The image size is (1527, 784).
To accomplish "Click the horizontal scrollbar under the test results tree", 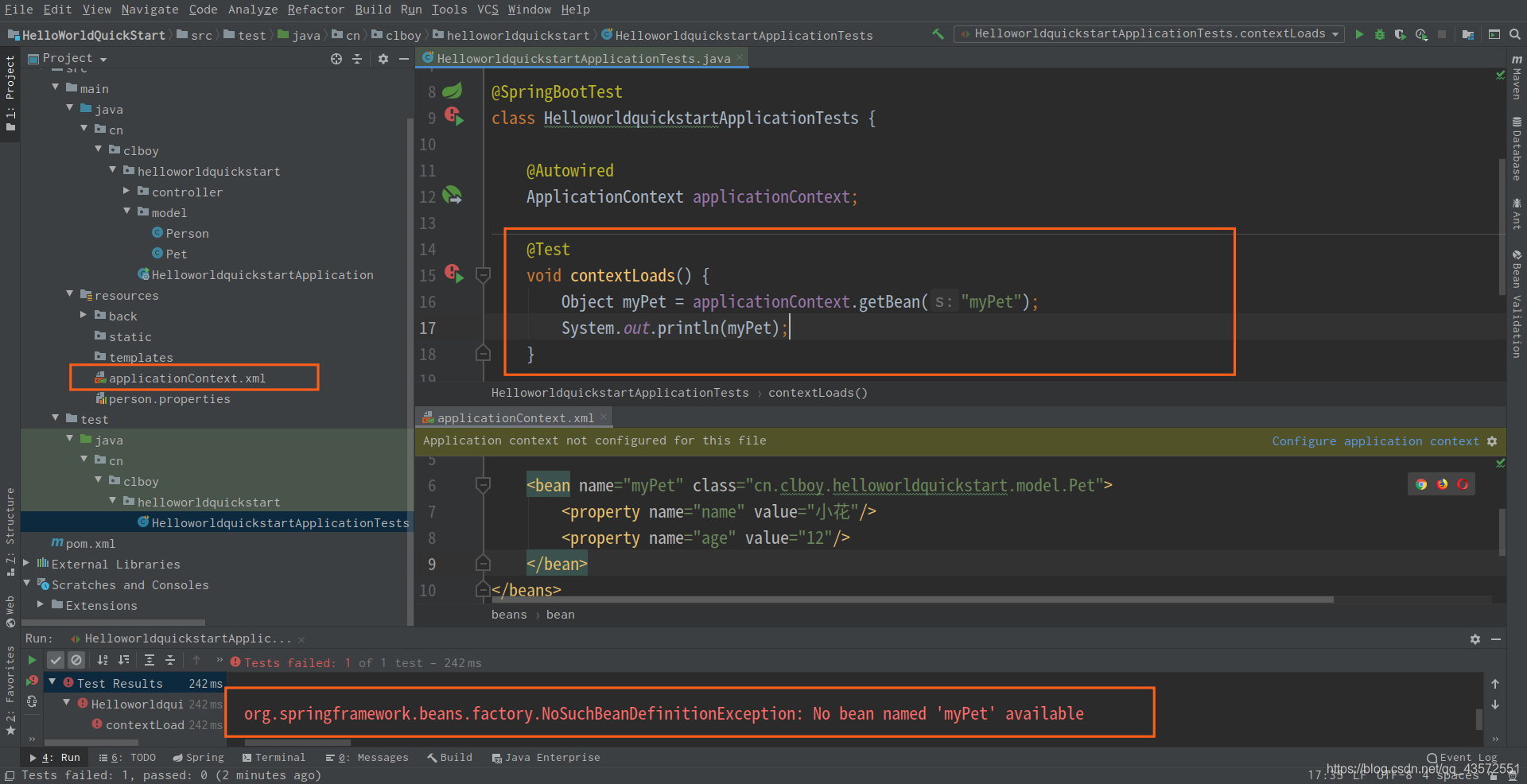I will pyautogui.click(x=91, y=743).
